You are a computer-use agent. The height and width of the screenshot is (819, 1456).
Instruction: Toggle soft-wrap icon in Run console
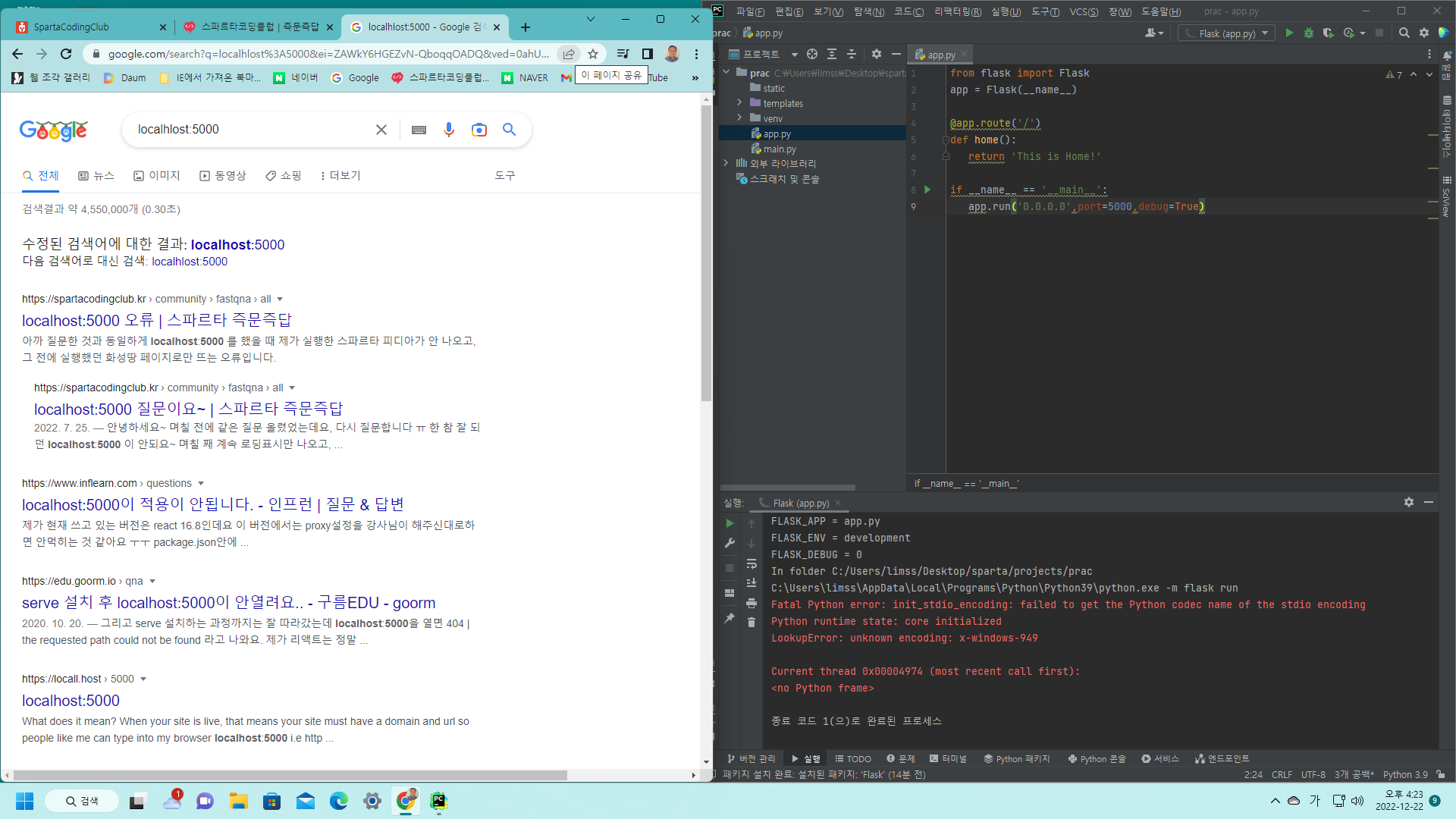pyautogui.click(x=752, y=563)
